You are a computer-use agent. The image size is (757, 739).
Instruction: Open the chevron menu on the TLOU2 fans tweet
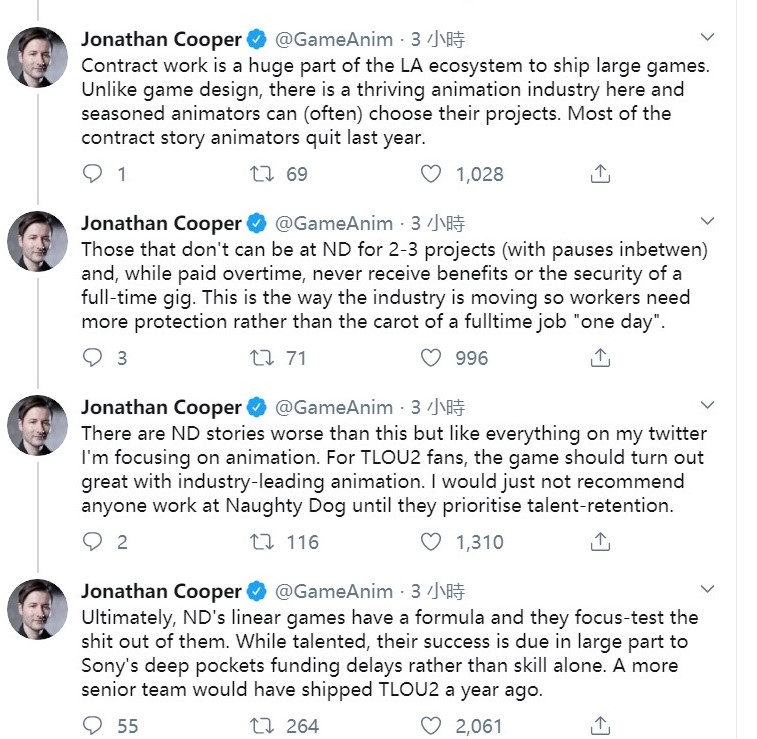point(707,405)
